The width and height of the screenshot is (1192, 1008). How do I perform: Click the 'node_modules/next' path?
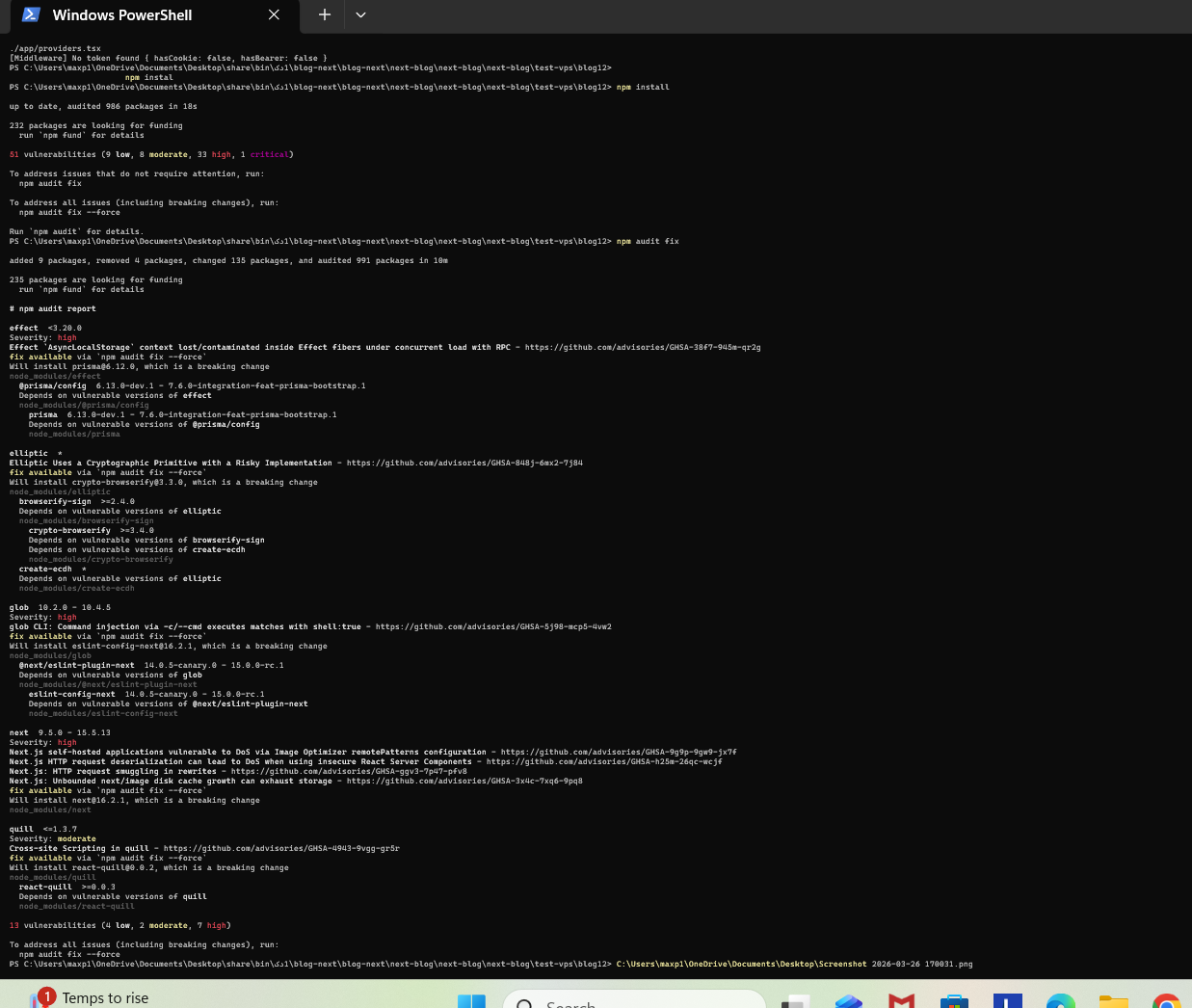(50, 809)
